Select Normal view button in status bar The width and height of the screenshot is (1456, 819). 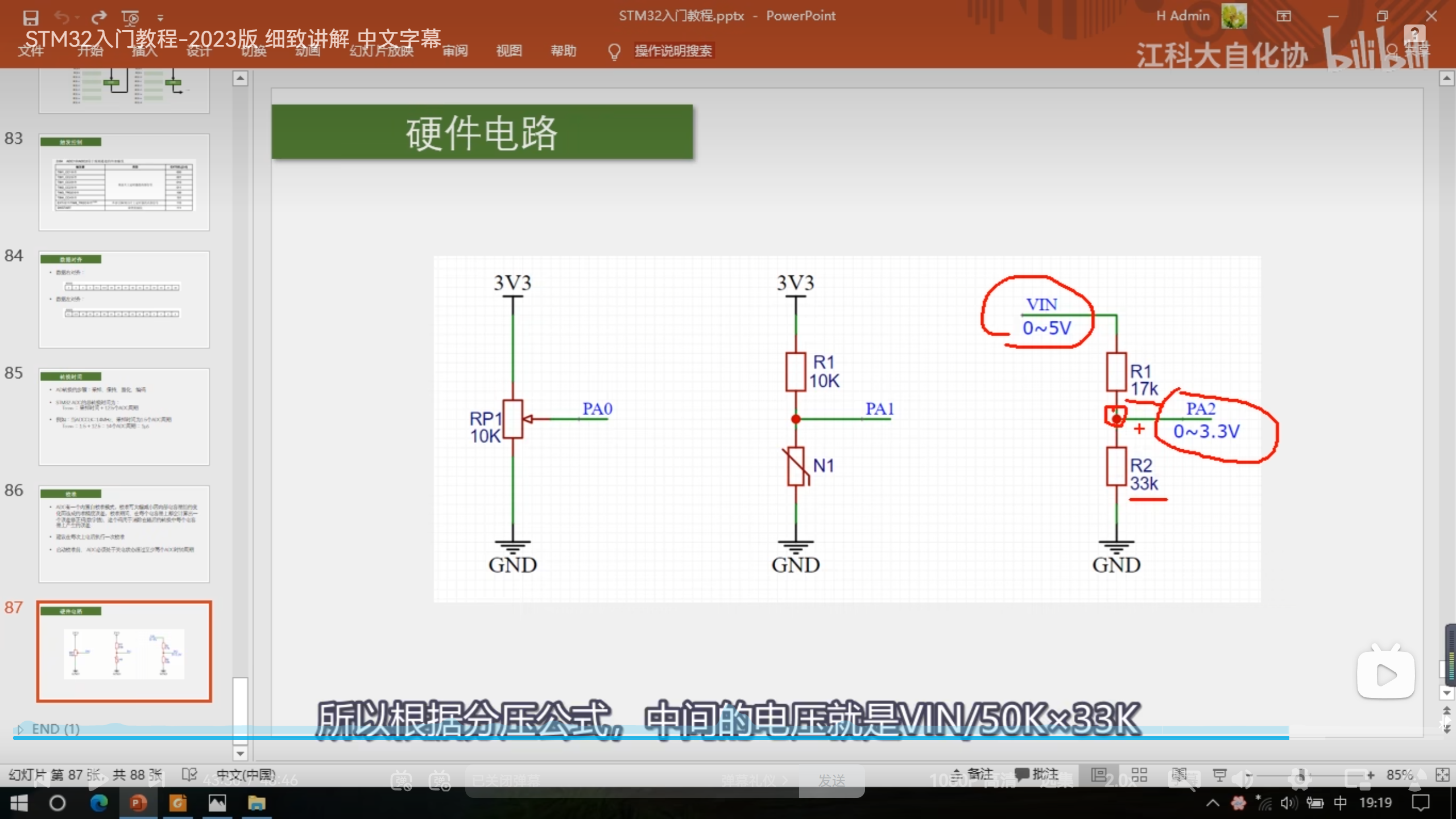click(x=1099, y=775)
